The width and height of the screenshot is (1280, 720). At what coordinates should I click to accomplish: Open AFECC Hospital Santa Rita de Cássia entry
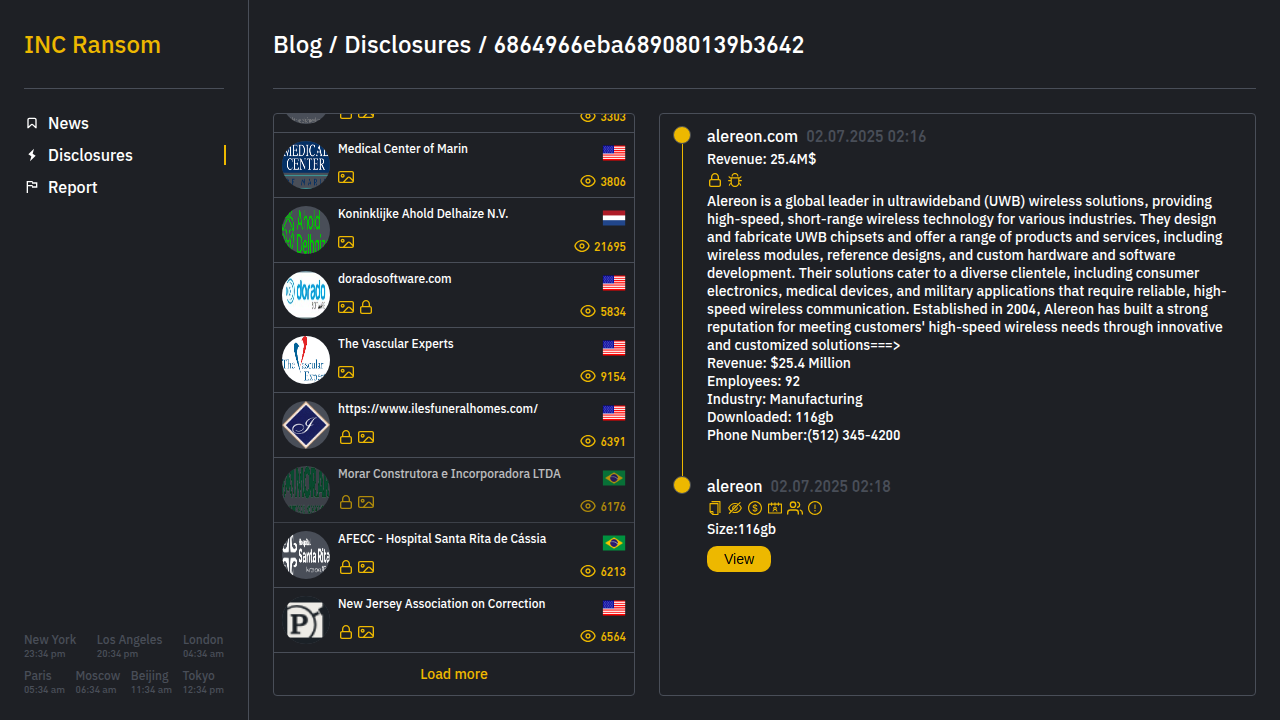click(x=454, y=555)
